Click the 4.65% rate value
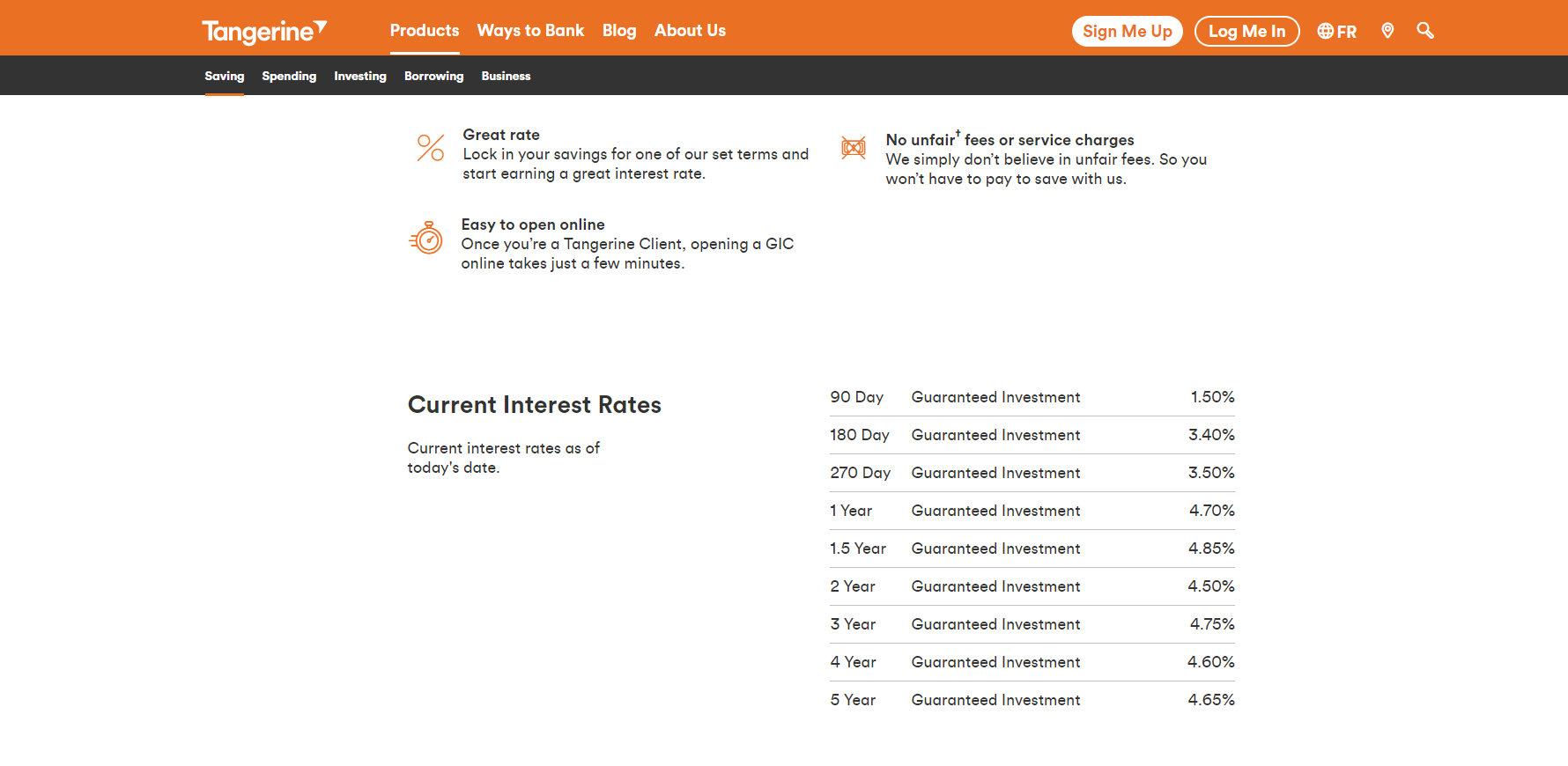The width and height of the screenshot is (1568, 766). 1211,700
